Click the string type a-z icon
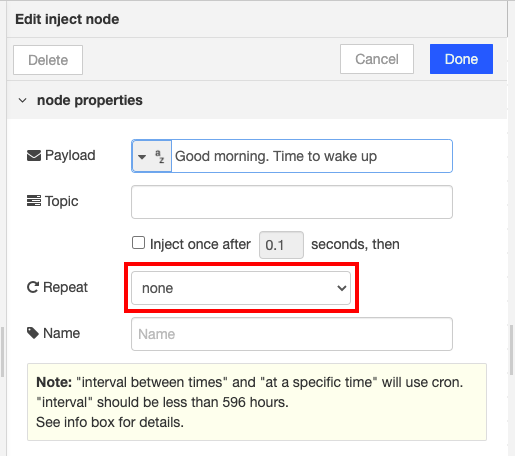 160,156
